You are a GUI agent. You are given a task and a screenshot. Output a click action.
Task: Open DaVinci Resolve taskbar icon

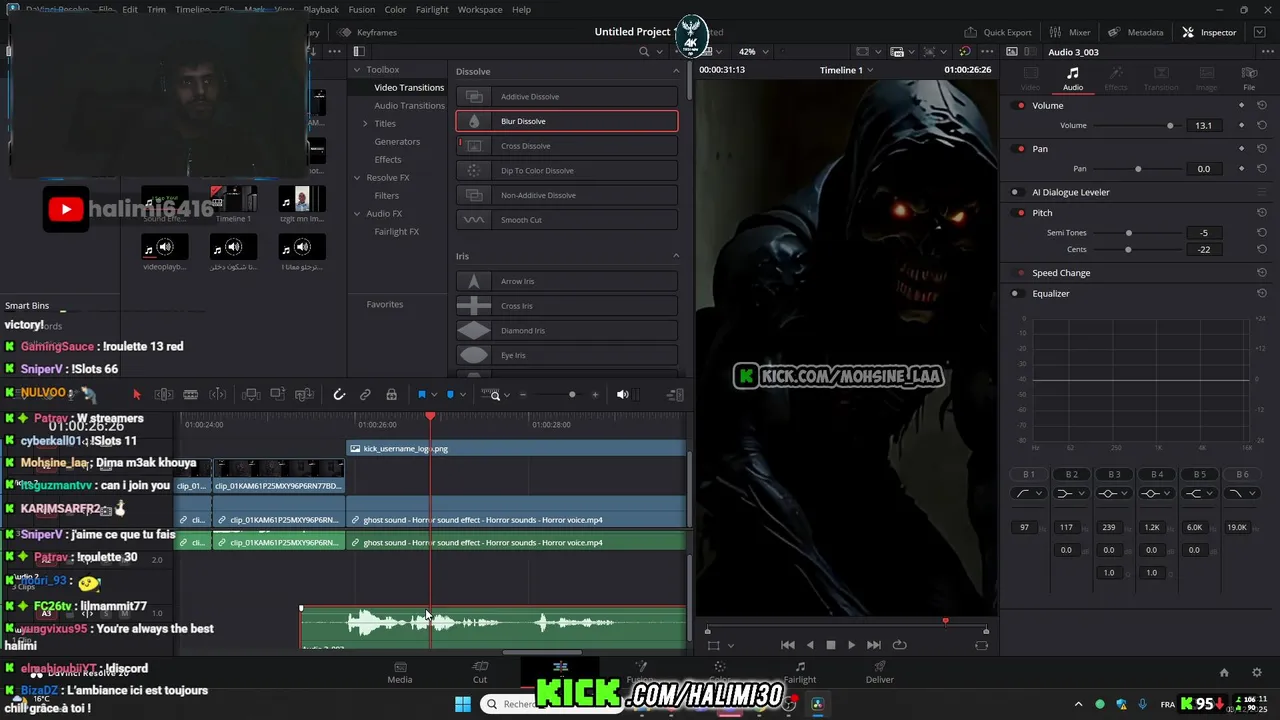[x=817, y=704]
